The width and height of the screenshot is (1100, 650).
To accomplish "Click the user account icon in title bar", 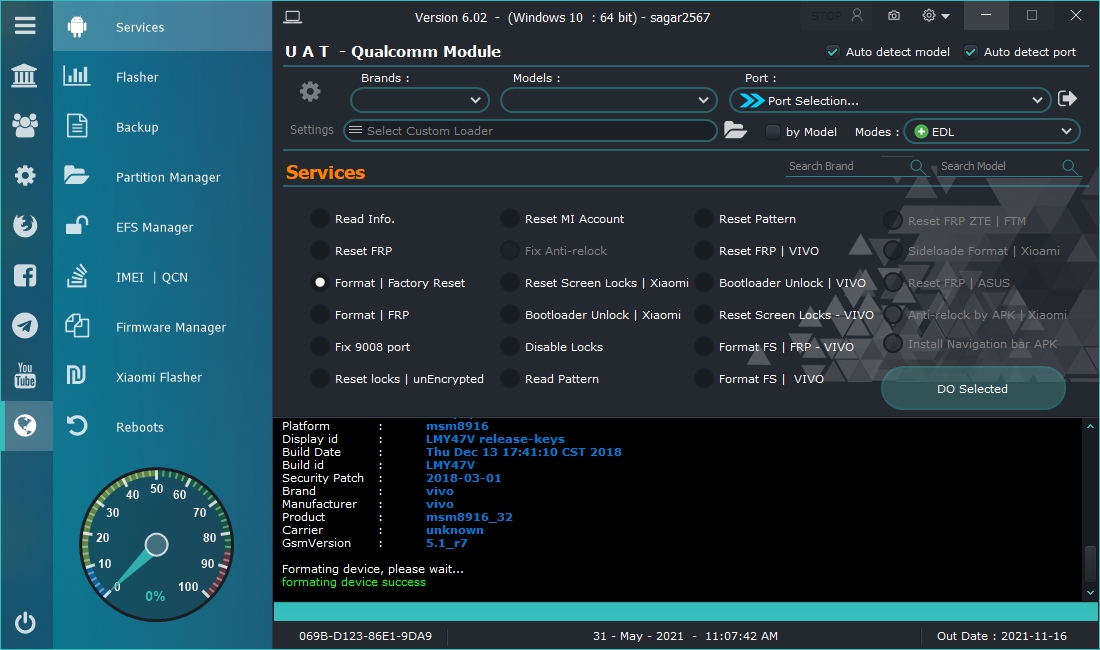I will click(857, 15).
